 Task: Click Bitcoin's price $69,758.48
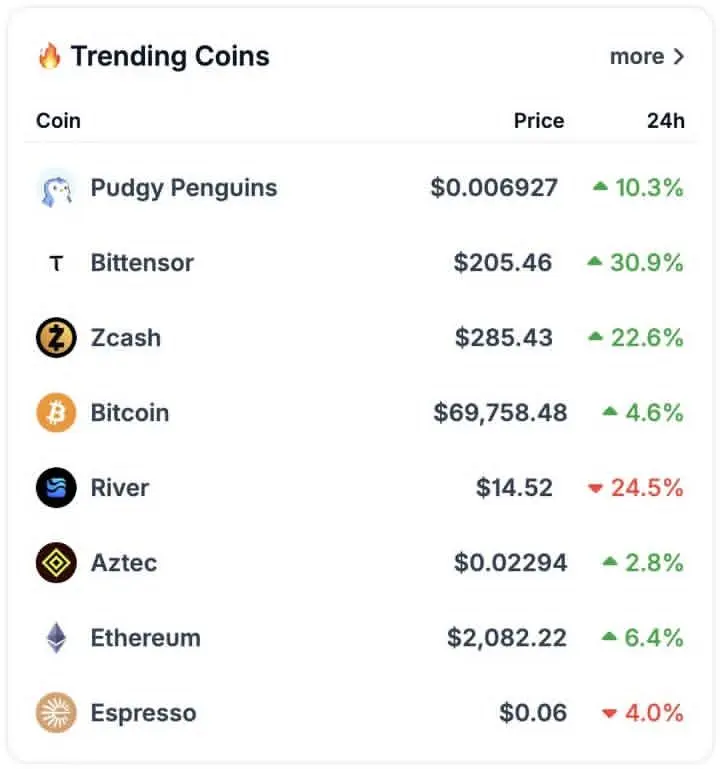(500, 413)
